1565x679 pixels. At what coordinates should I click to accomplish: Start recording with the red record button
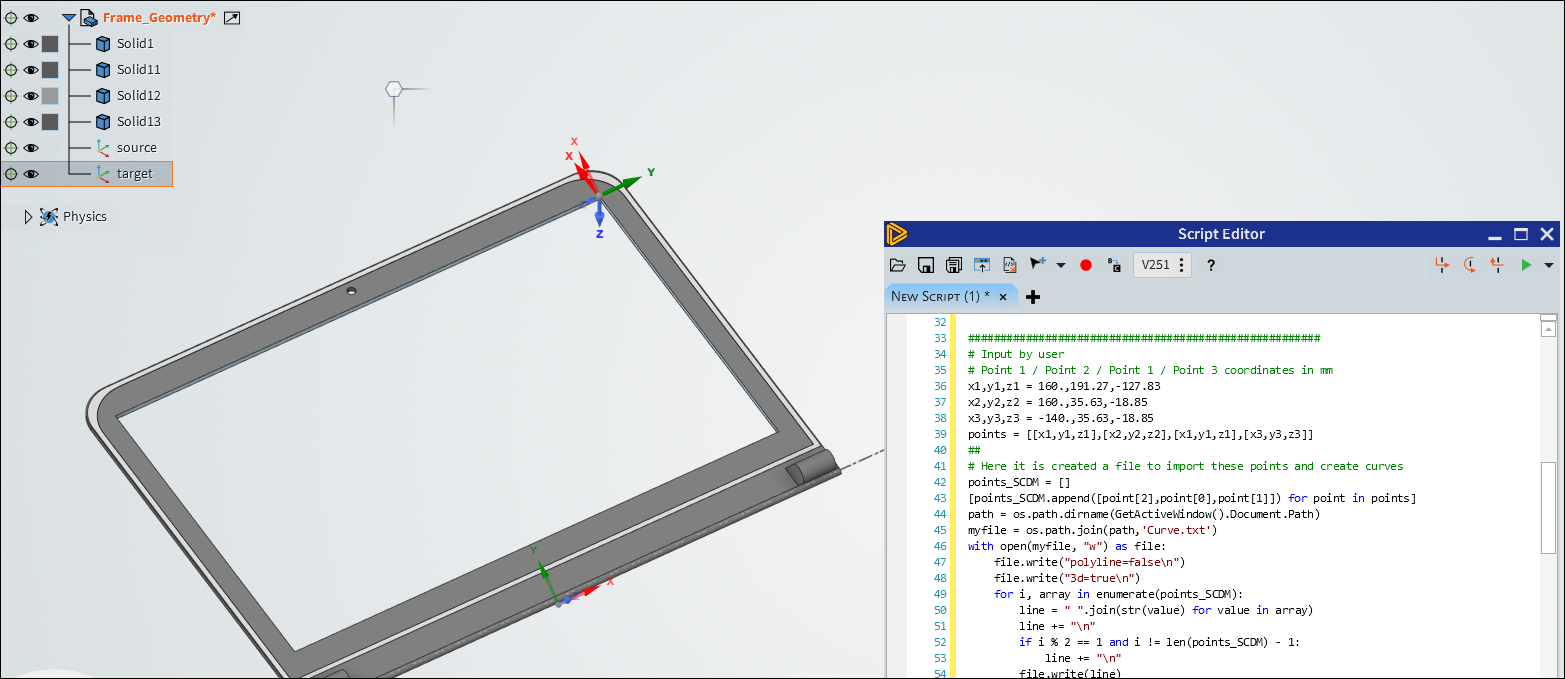click(1086, 265)
